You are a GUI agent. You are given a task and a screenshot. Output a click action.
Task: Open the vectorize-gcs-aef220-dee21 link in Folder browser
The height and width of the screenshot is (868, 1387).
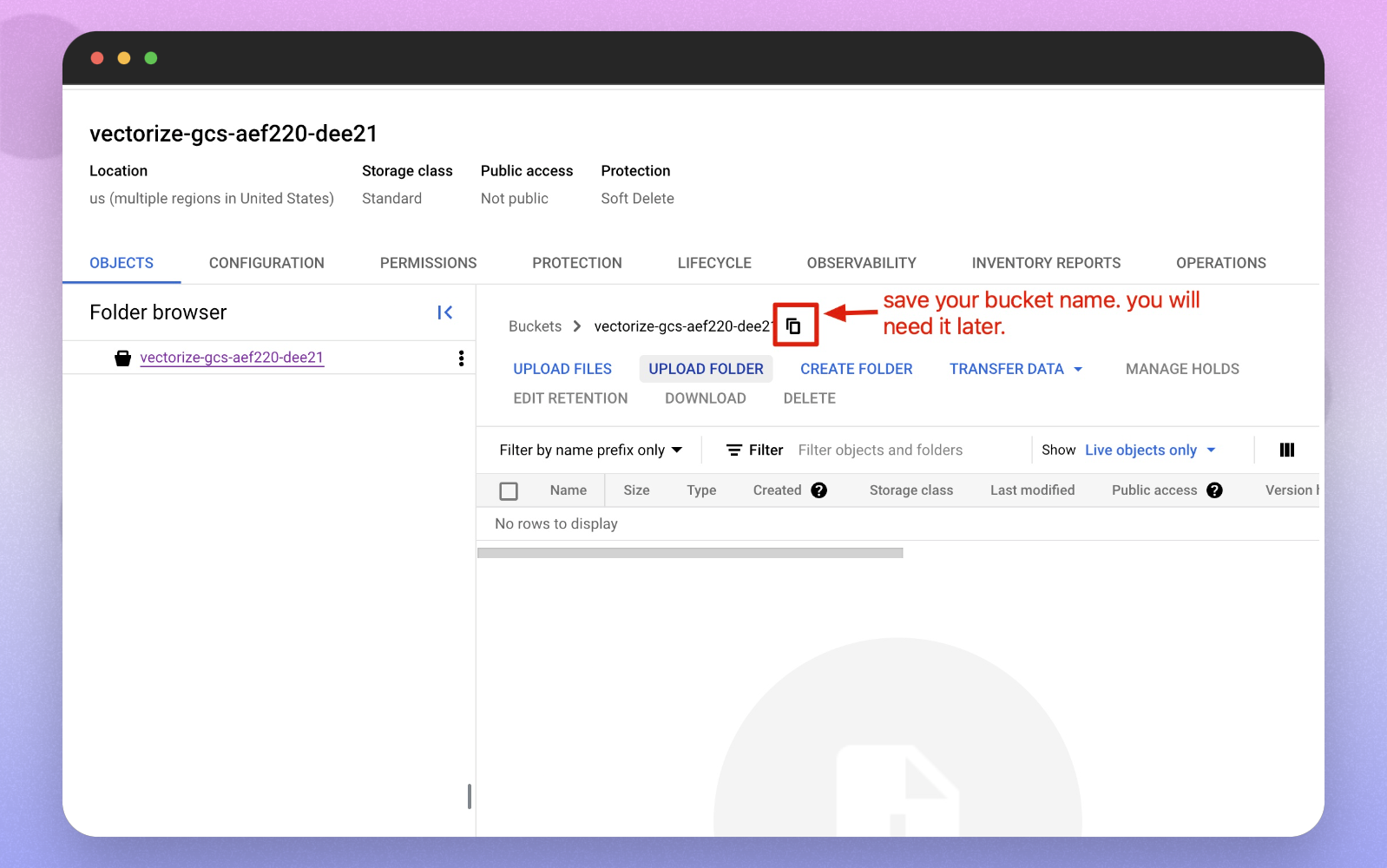(x=232, y=358)
